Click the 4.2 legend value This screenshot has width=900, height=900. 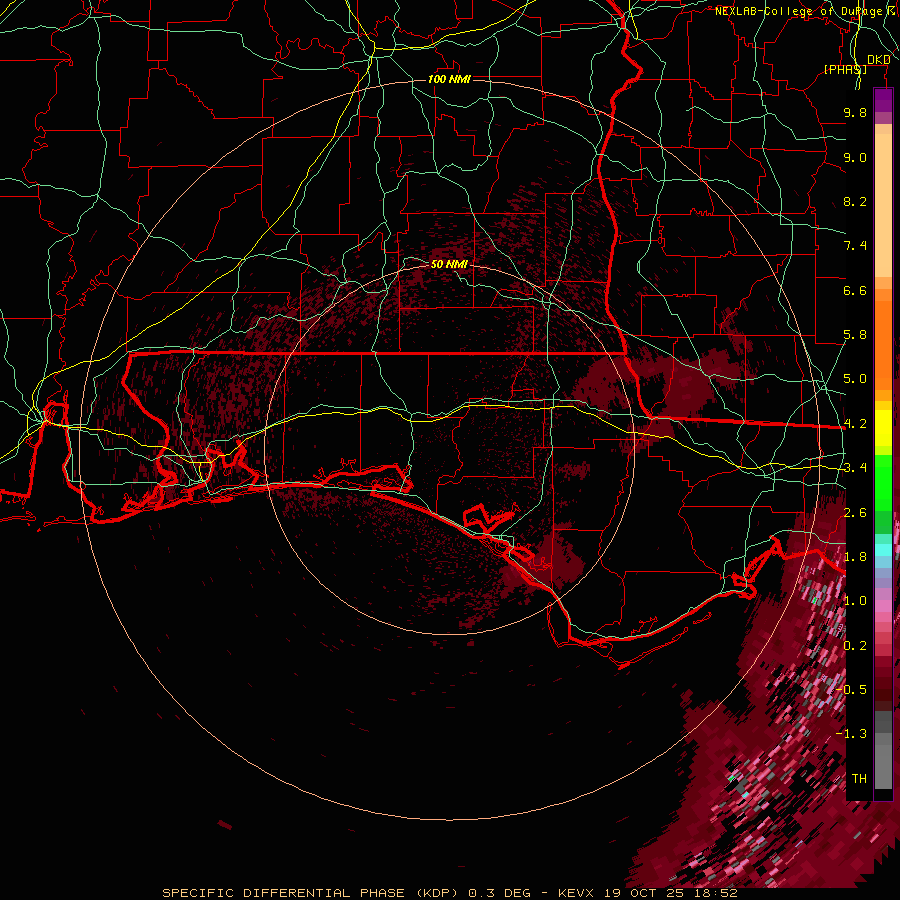point(855,424)
